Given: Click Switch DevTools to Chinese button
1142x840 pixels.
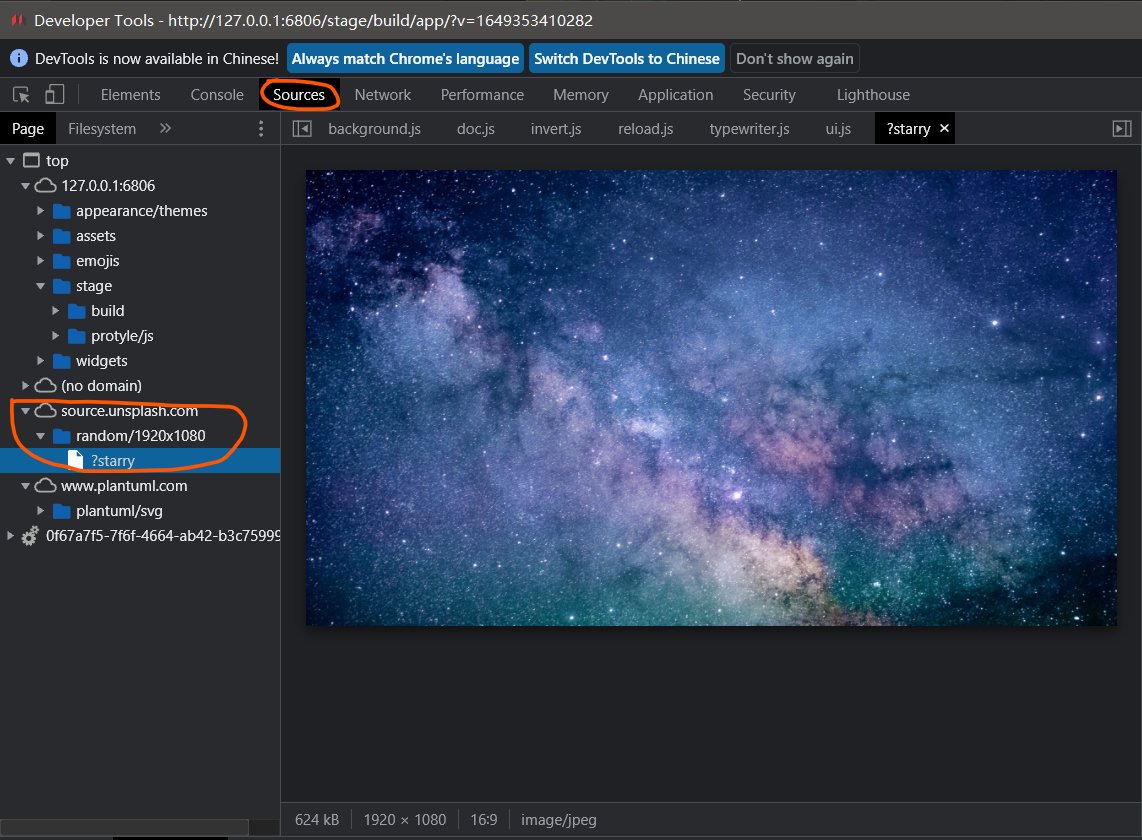Looking at the screenshot, I should [626, 59].
